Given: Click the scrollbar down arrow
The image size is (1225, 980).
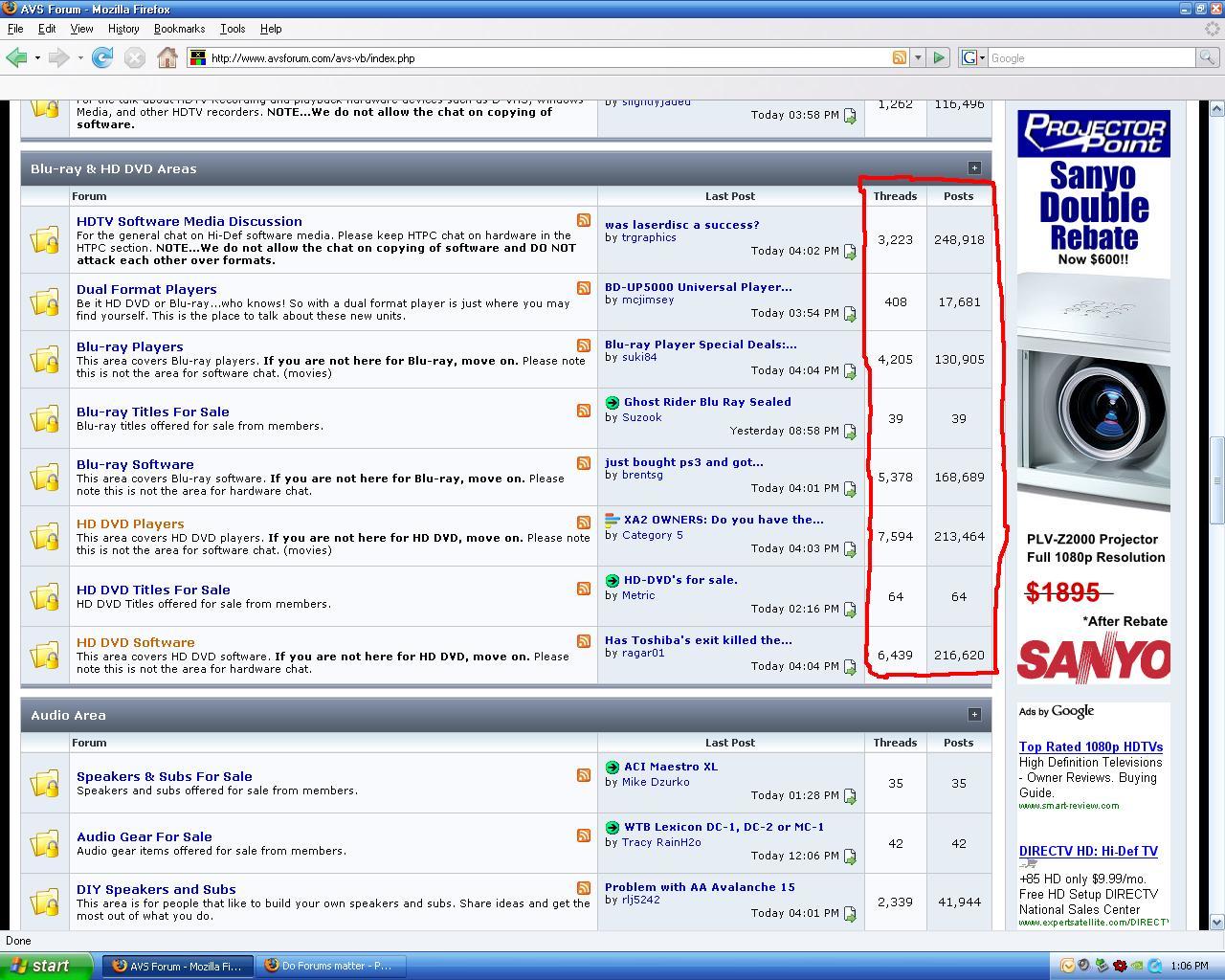Looking at the screenshot, I should click(x=1217, y=923).
